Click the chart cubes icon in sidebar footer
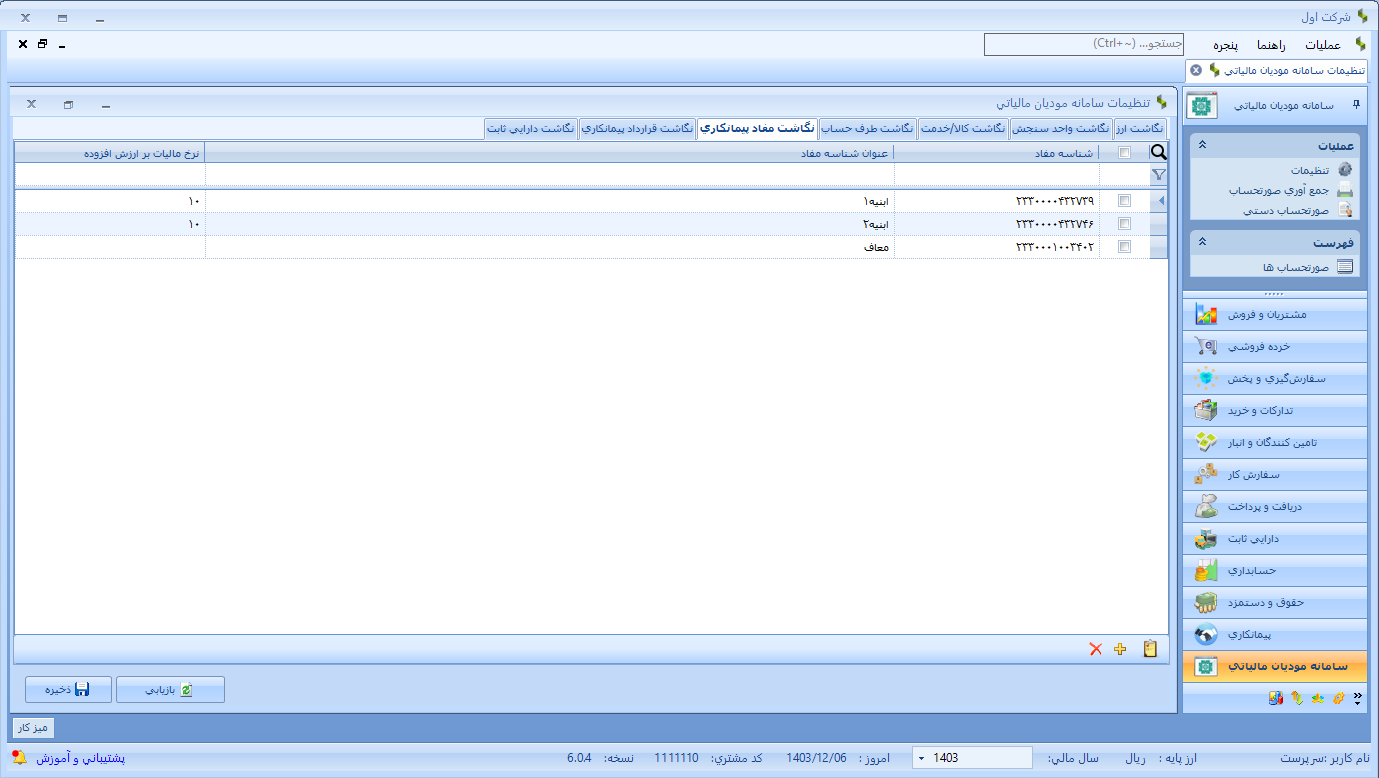 pyautogui.click(x=1275, y=698)
